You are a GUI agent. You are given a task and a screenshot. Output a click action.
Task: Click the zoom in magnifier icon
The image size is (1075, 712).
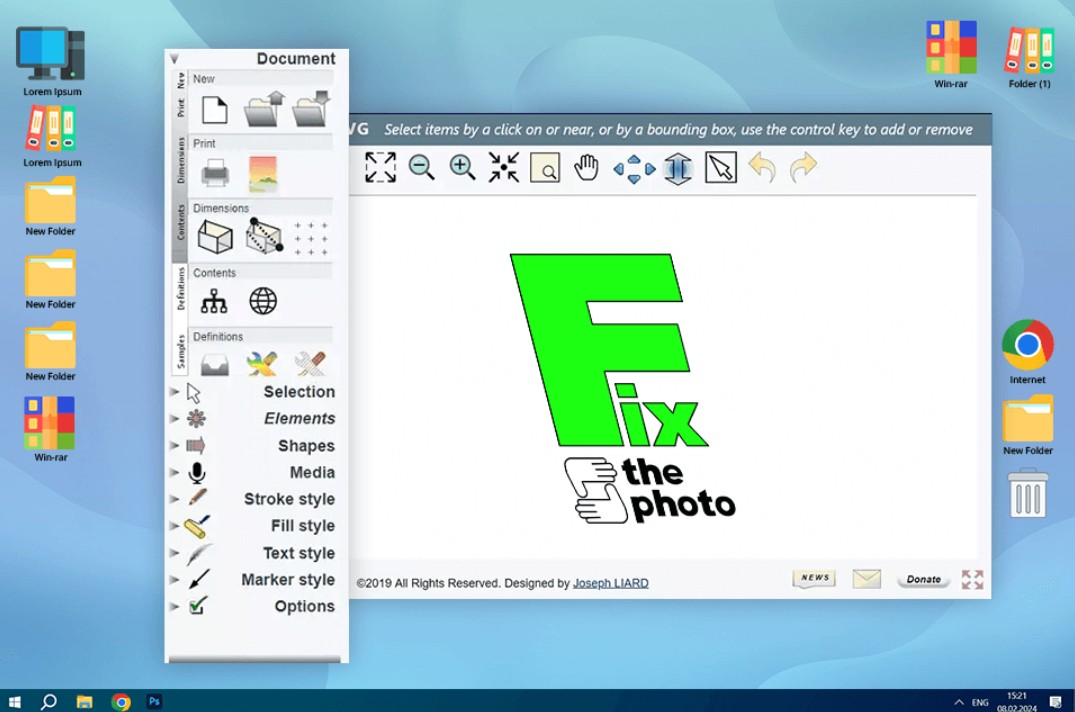(x=462, y=168)
